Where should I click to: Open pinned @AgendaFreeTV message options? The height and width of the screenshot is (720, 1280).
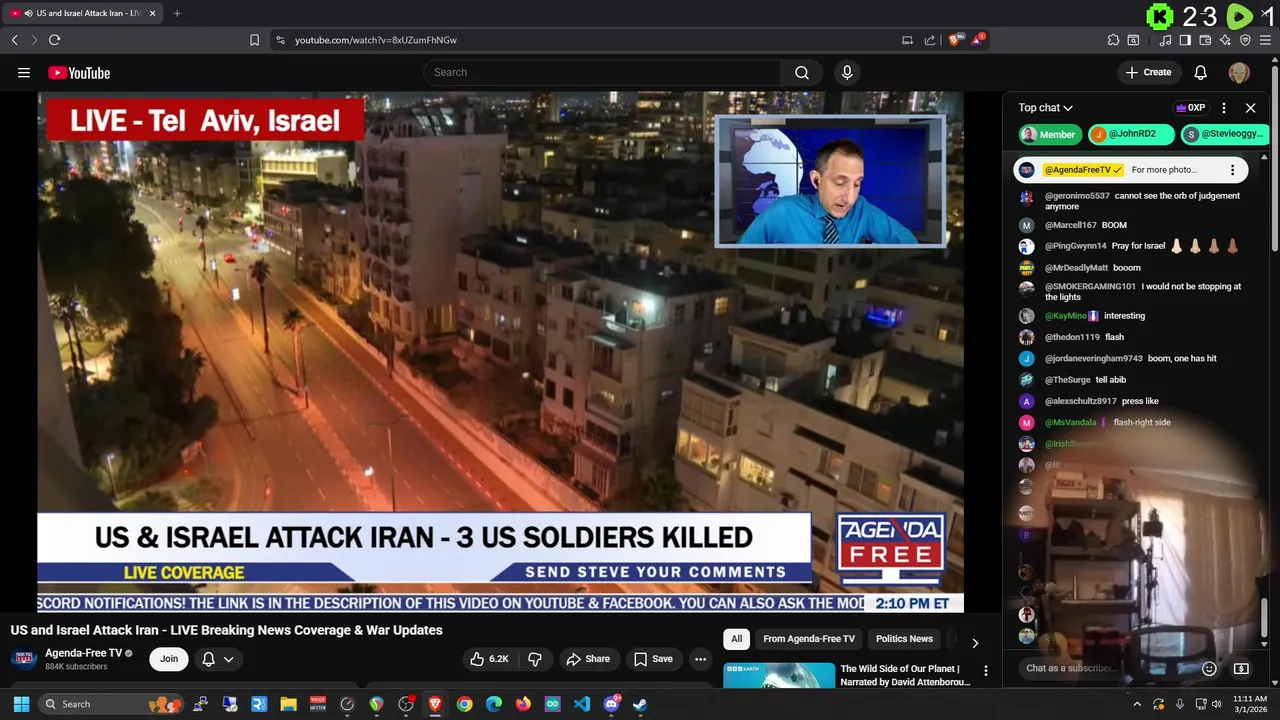(x=1232, y=170)
